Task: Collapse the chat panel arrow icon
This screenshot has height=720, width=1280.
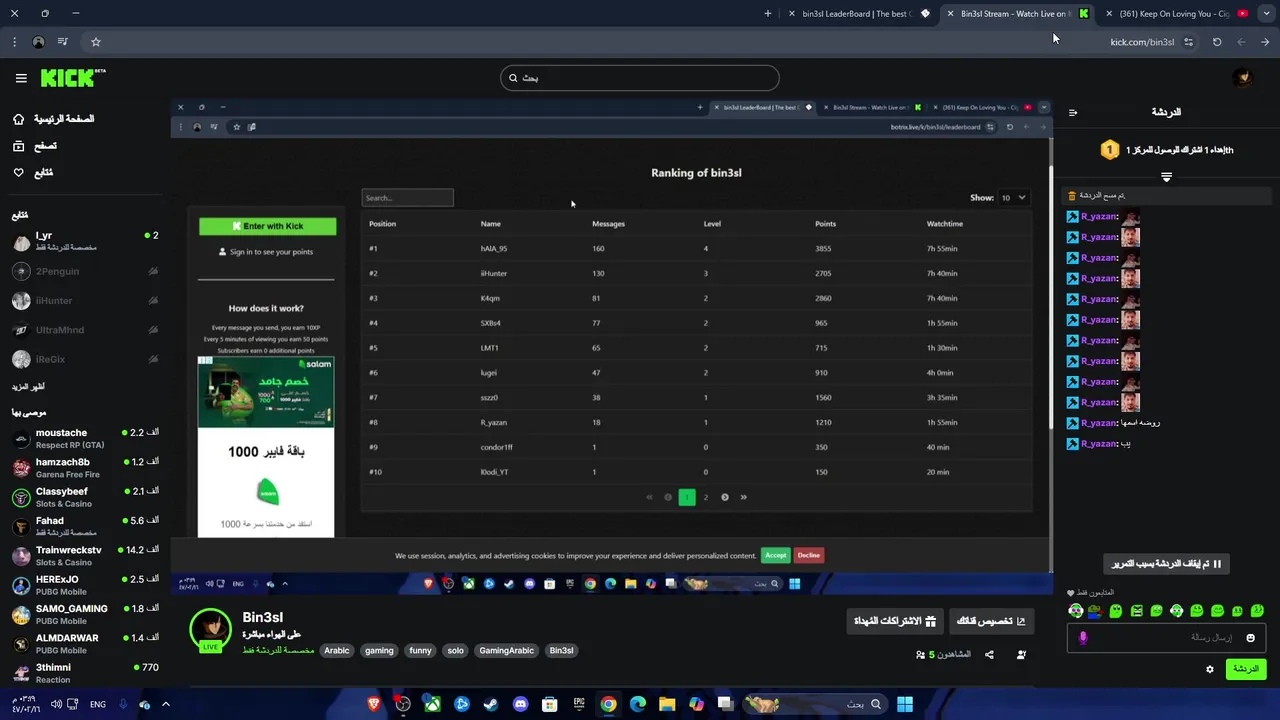Action: [1073, 112]
